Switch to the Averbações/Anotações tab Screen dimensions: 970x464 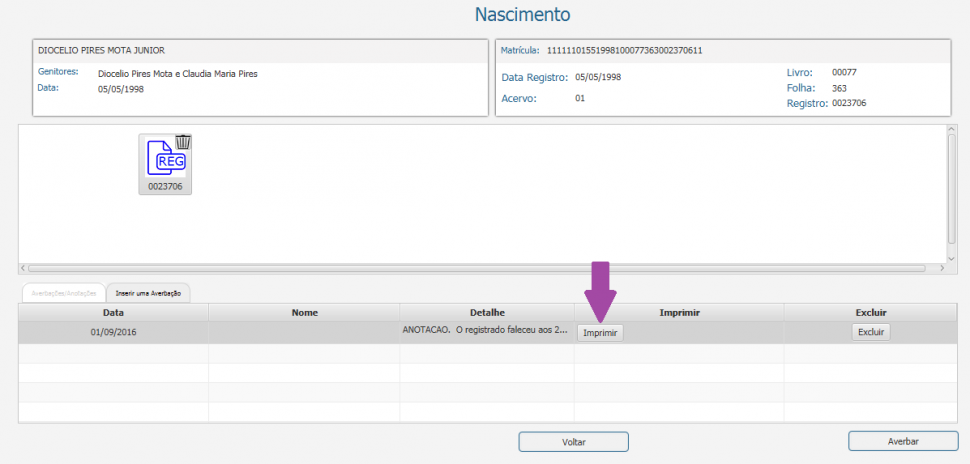(62, 293)
